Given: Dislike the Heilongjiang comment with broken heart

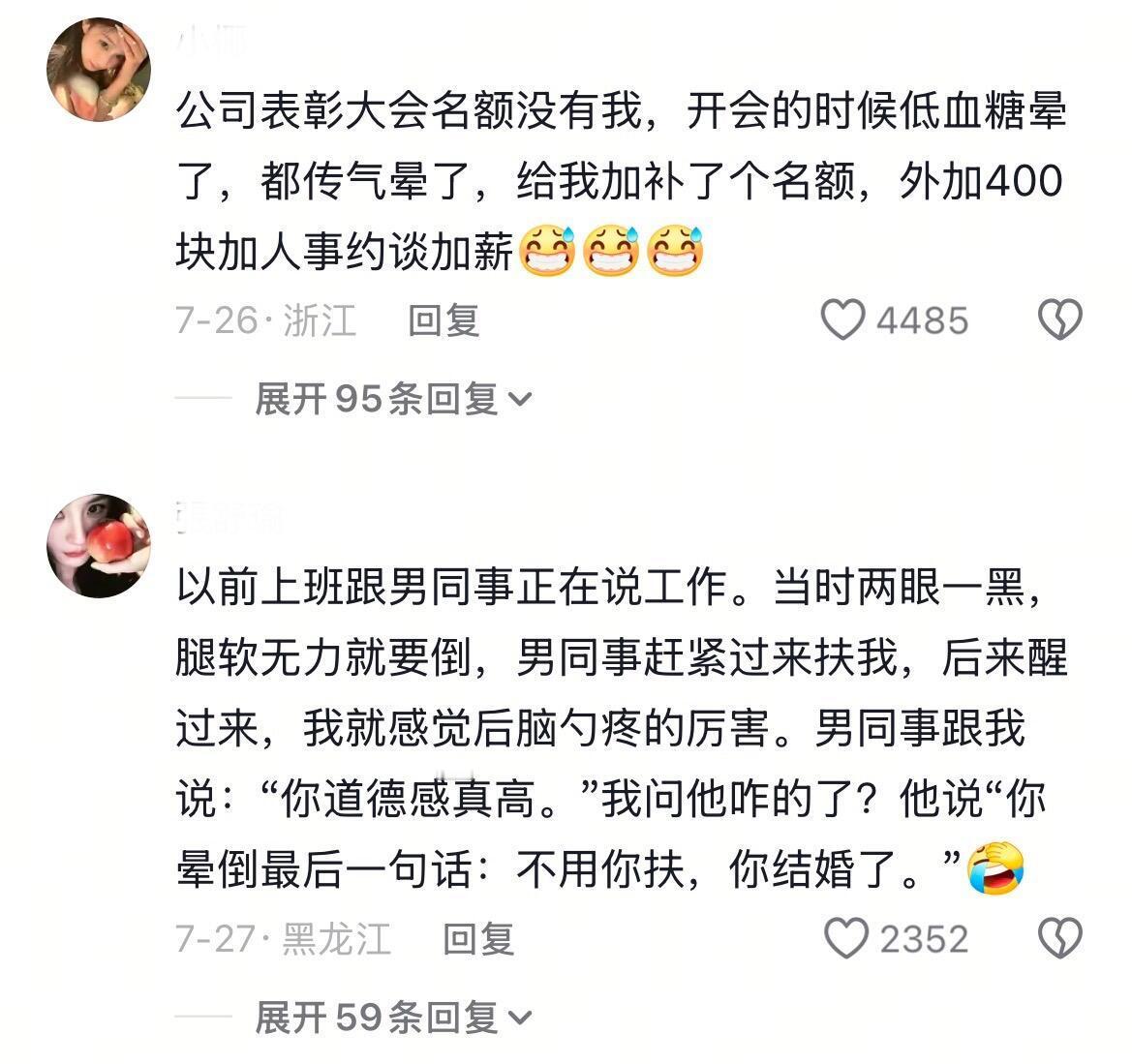Looking at the screenshot, I should (1059, 938).
